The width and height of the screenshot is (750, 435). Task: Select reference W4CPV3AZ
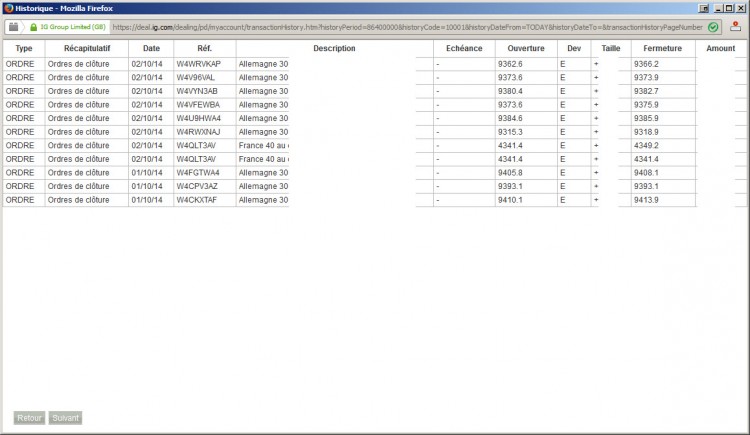[197, 186]
